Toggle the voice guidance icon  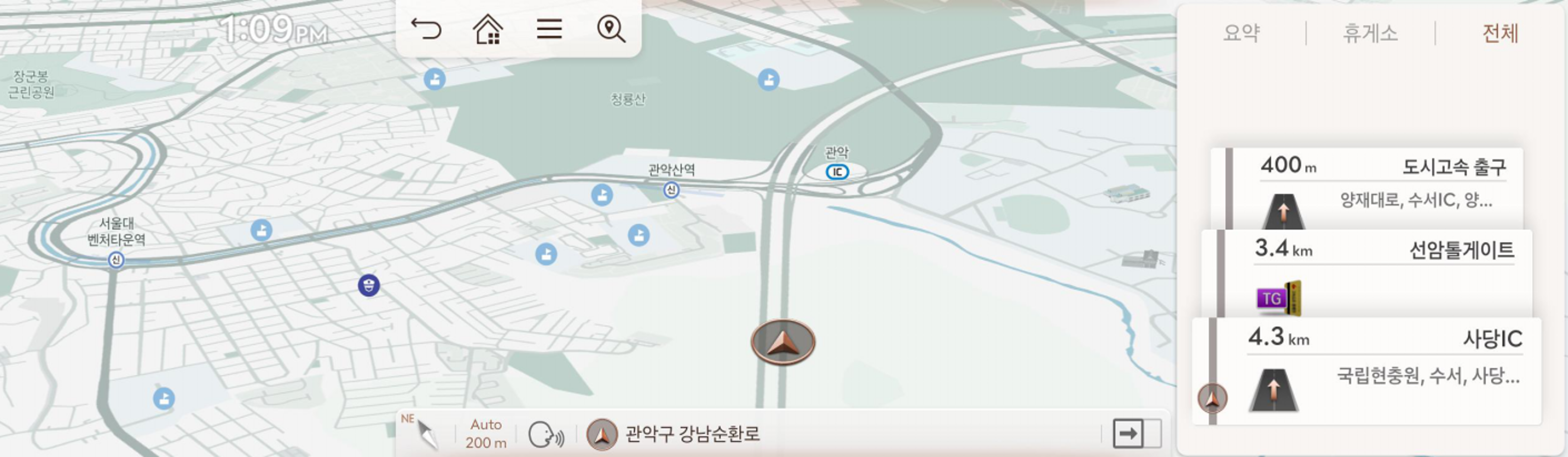point(546,434)
